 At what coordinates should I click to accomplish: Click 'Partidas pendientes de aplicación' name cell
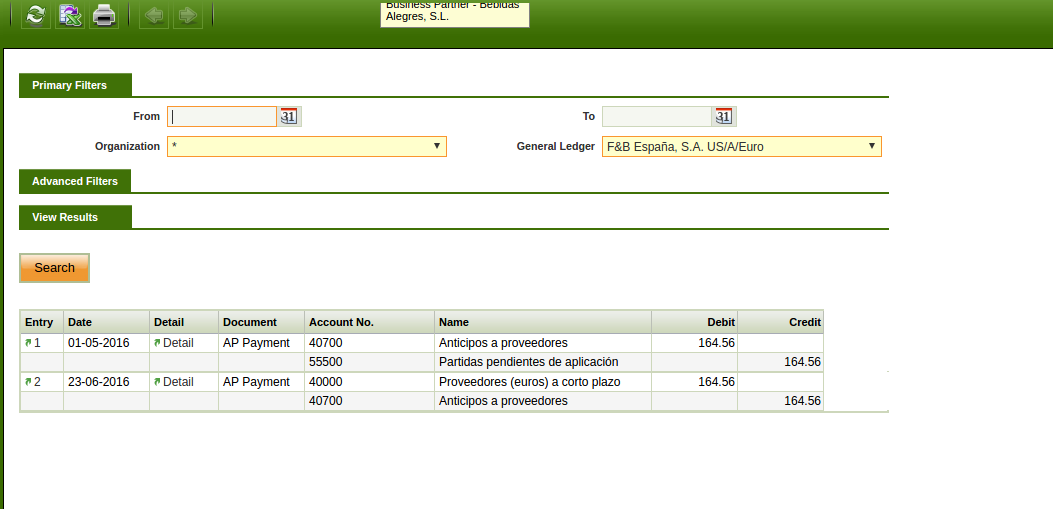click(x=543, y=362)
